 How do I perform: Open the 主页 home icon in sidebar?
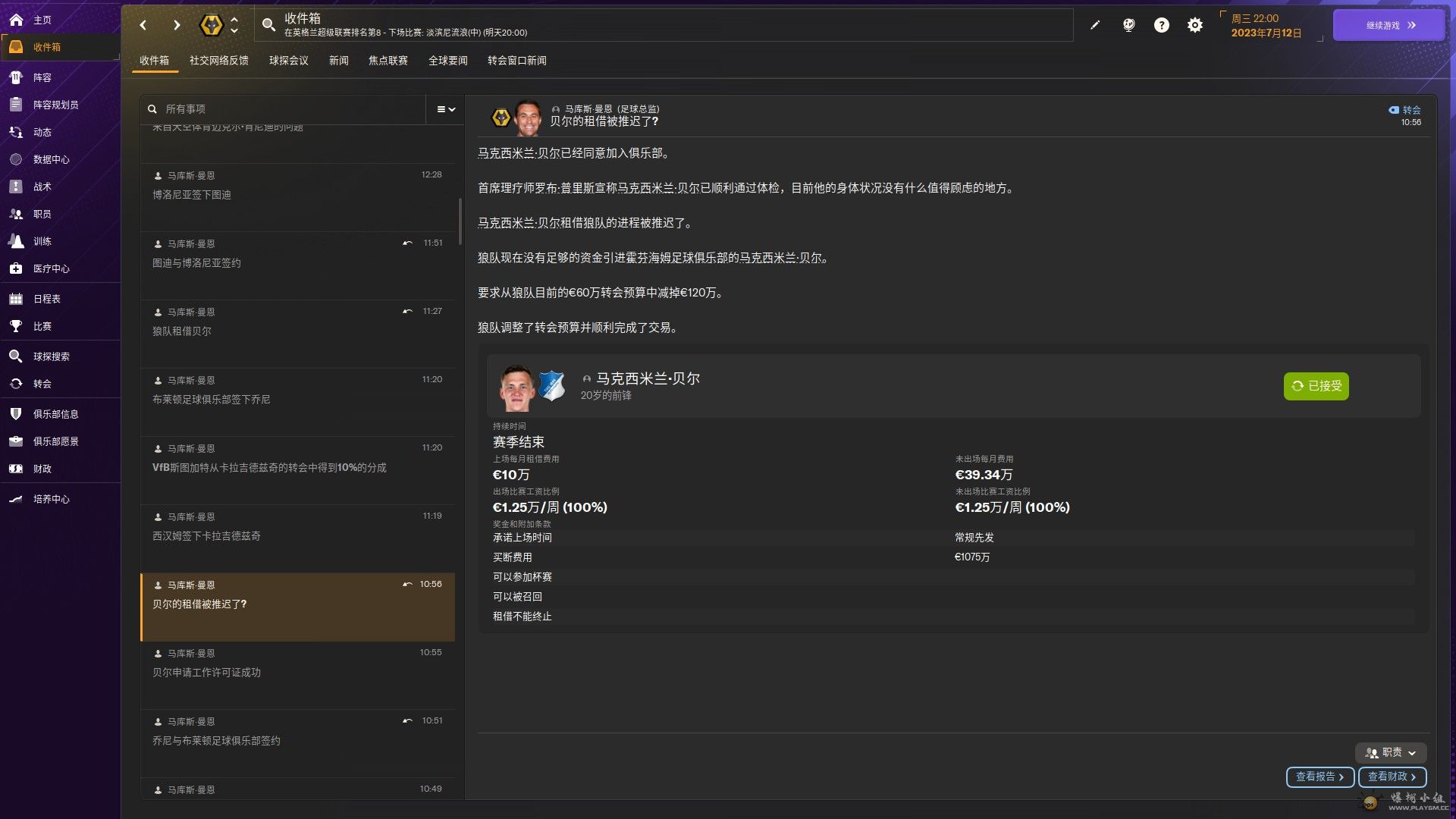pyautogui.click(x=16, y=20)
